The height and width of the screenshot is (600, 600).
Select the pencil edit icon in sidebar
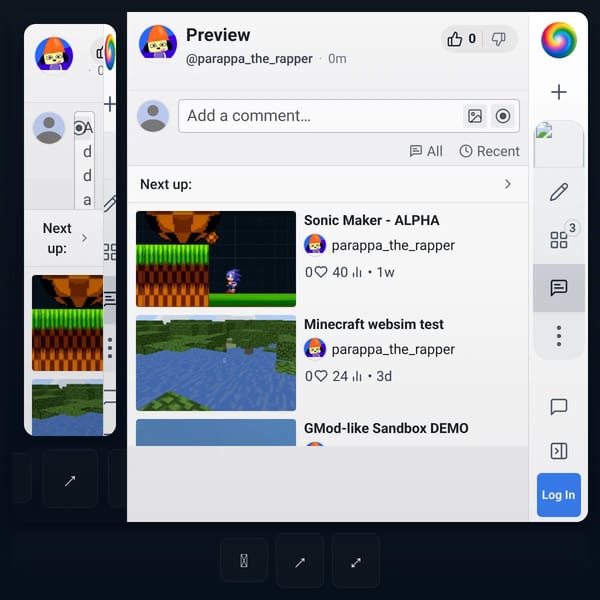tap(559, 192)
